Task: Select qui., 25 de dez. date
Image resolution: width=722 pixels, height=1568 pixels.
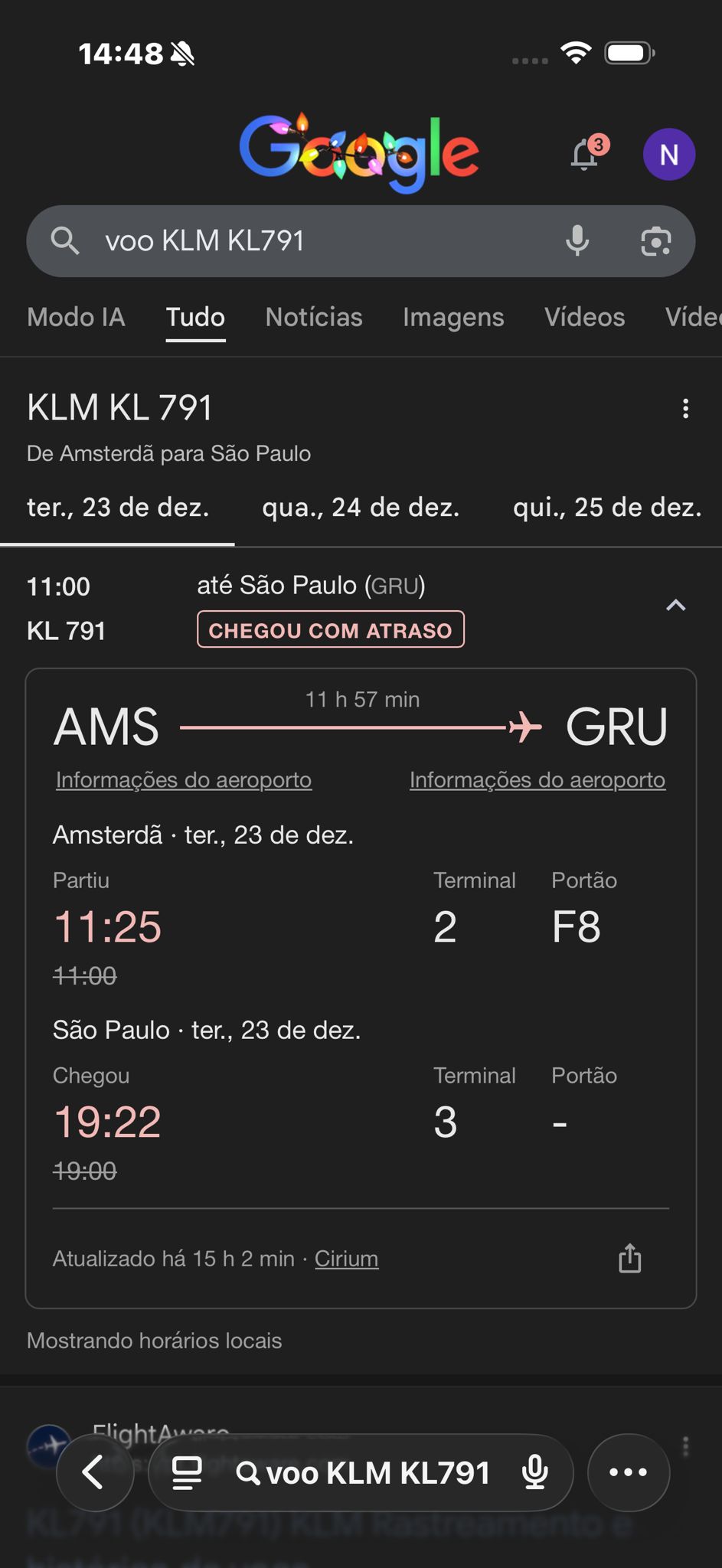Action: (607, 508)
